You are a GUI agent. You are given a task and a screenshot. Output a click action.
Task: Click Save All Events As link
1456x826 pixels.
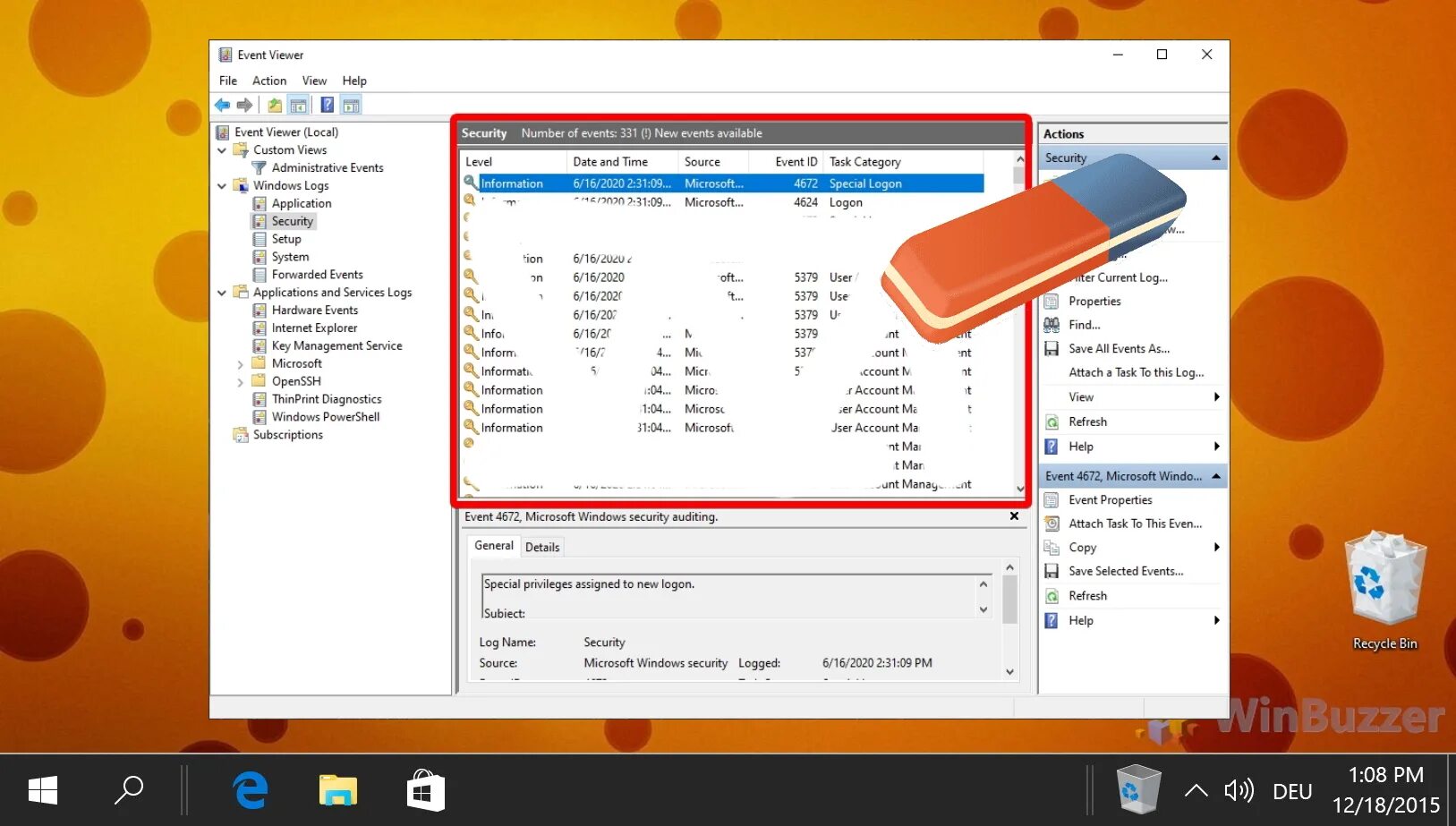[x=1119, y=349]
